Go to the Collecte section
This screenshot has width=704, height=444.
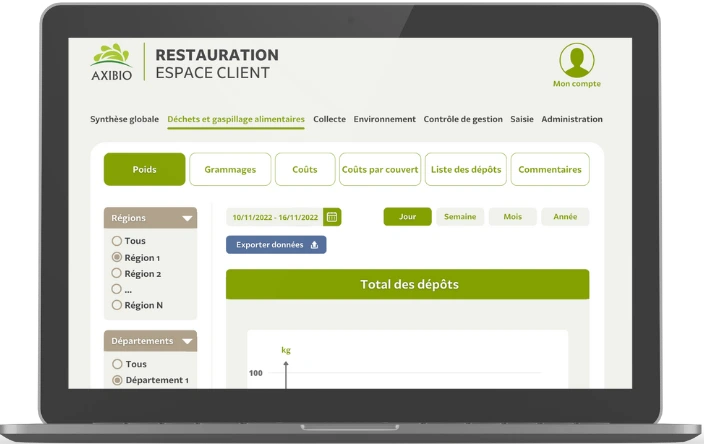330,119
